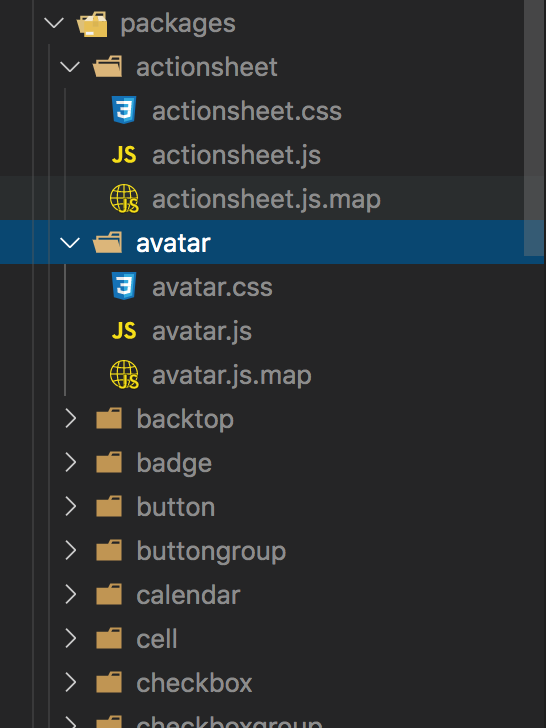Click the explorer vertical scrollbar thumb

click(534, 128)
